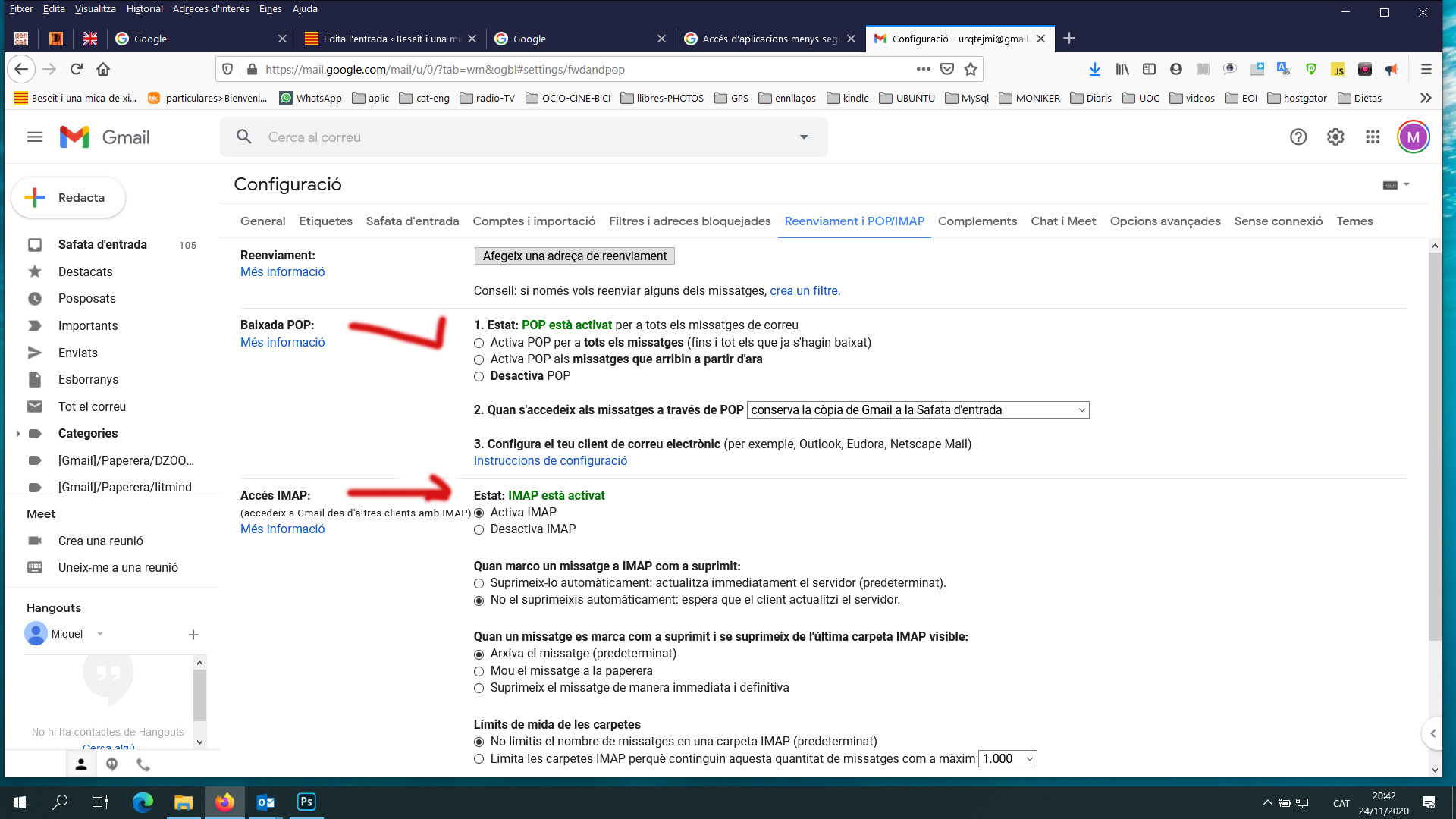Screen dimensions: 1456x819
Task: Open the Instruccions de configuració link
Action: pyautogui.click(x=550, y=461)
